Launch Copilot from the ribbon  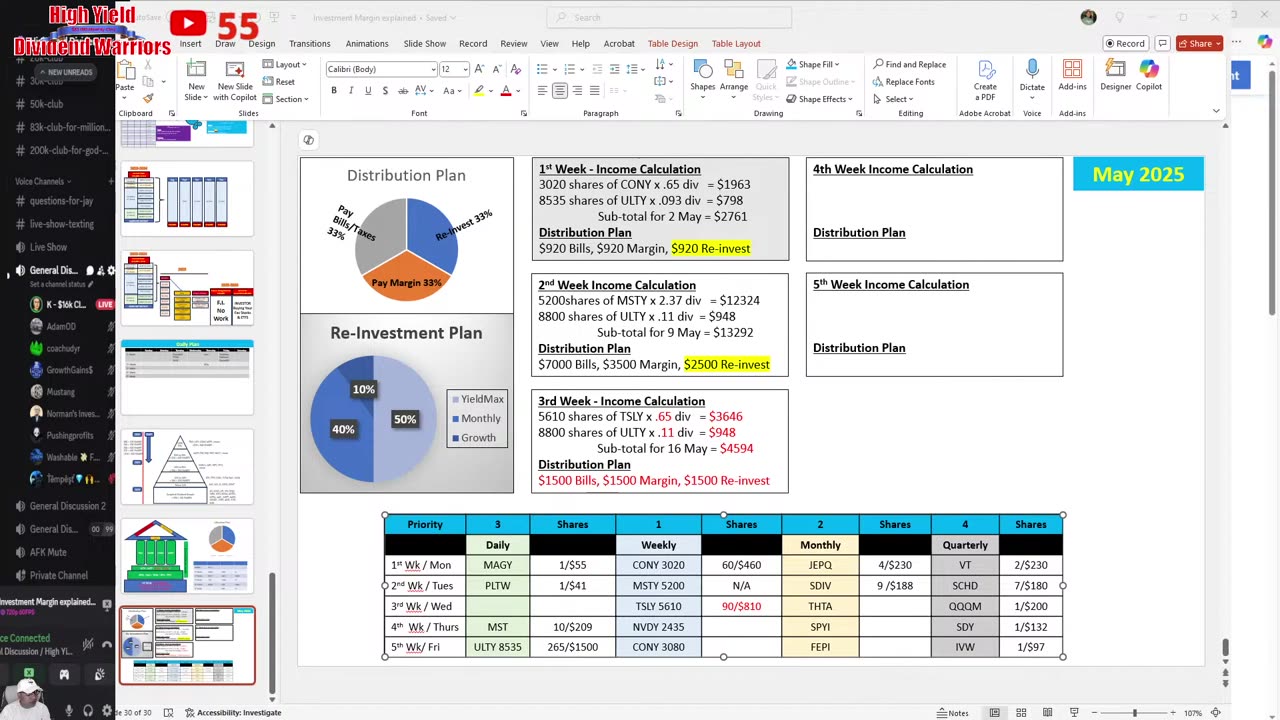click(x=1149, y=74)
